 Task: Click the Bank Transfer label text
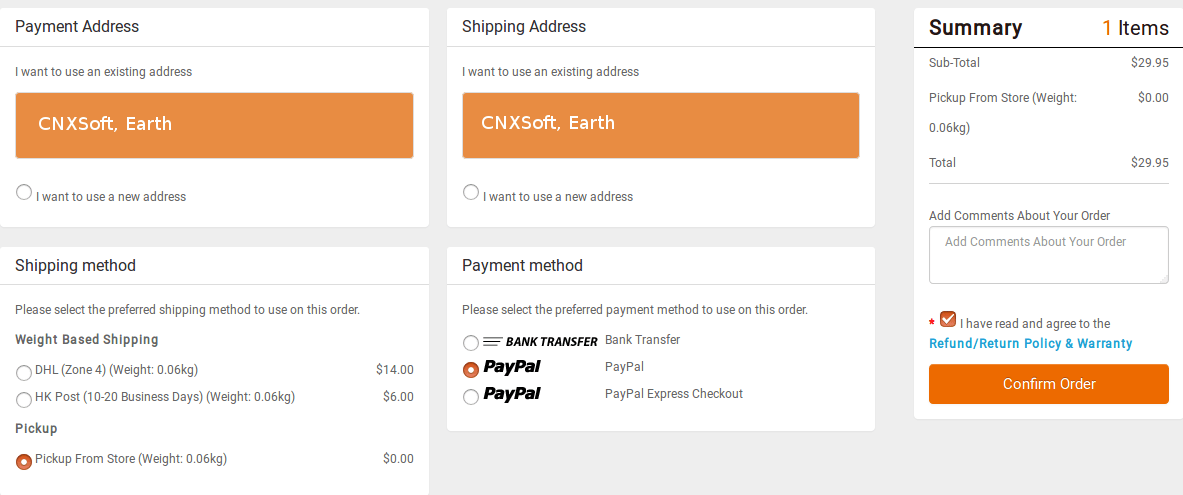tap(642, 340)
